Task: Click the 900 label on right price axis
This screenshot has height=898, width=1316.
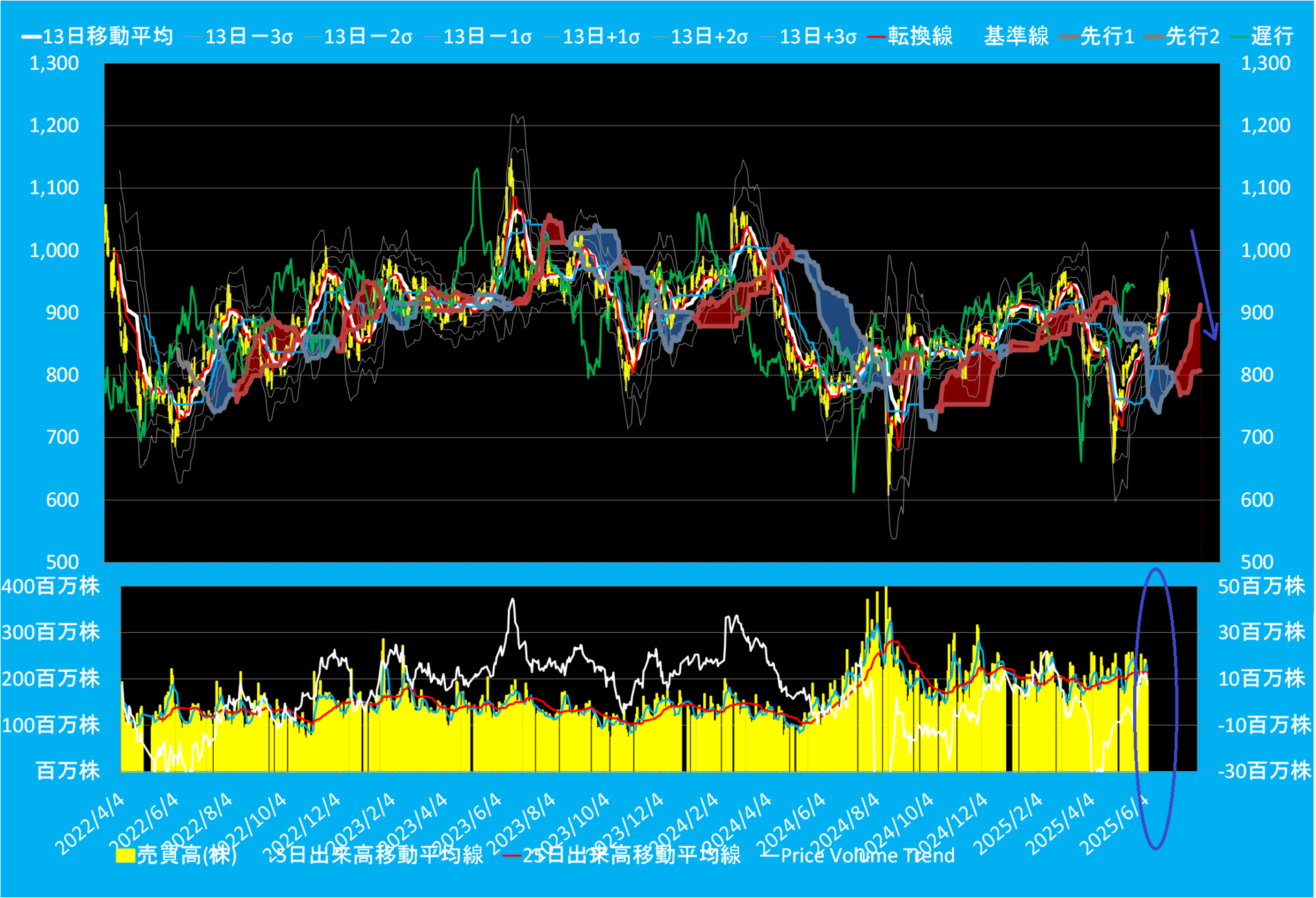Action: (1257, 313)
